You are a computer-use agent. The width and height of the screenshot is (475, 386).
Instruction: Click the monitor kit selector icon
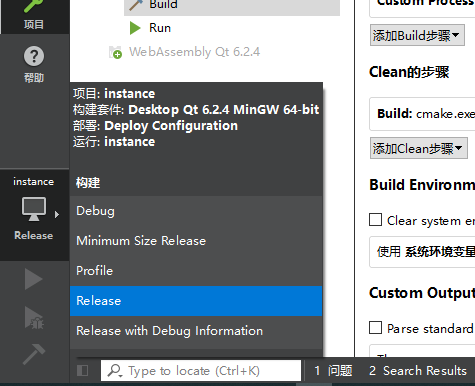click(34, 209)
